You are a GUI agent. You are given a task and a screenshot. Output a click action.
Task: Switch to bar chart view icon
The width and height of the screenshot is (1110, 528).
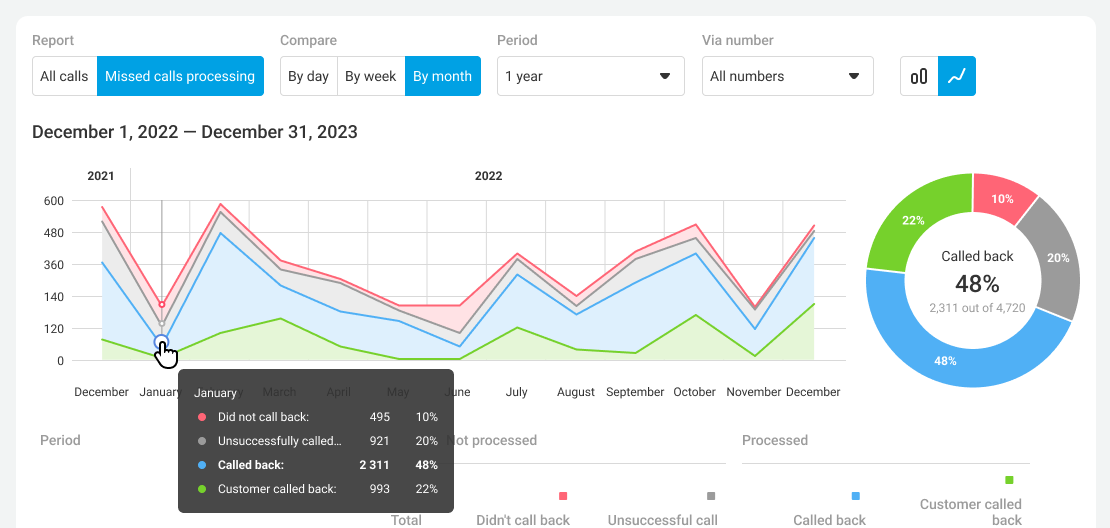click(919, 76)
